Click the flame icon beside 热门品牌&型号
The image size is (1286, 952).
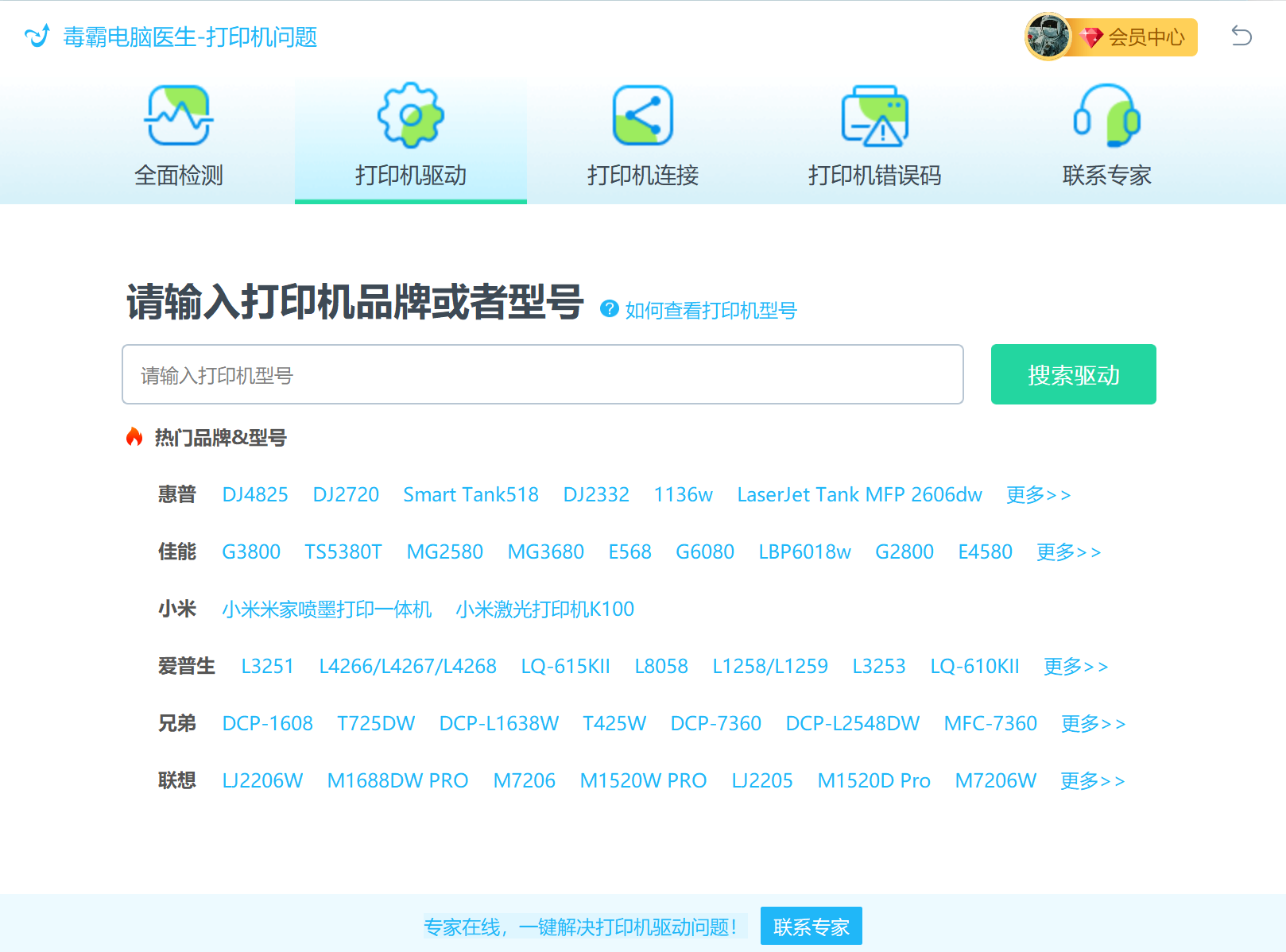pyautogui.click(x=134, y=436)
